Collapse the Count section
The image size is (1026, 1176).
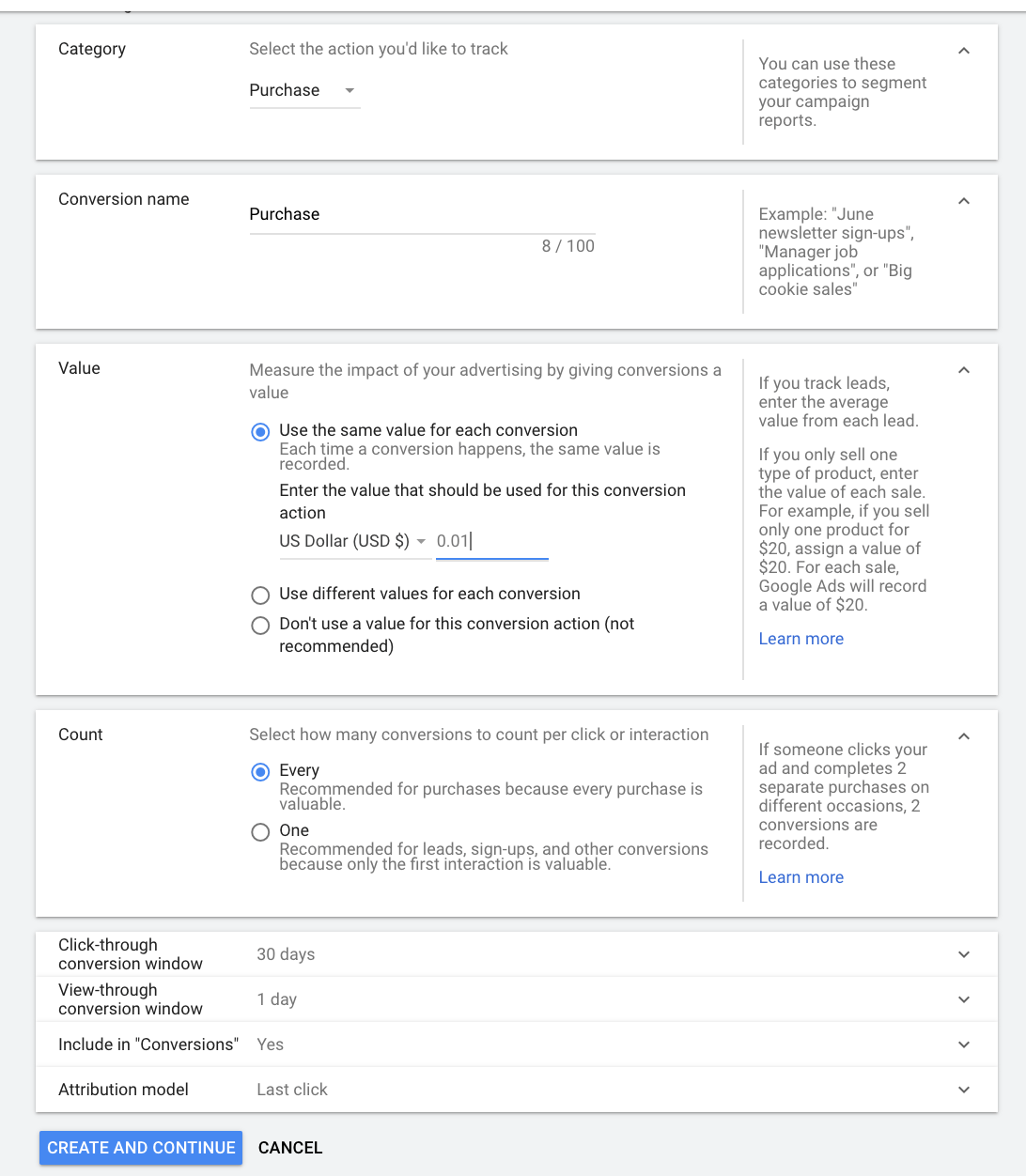963,736
